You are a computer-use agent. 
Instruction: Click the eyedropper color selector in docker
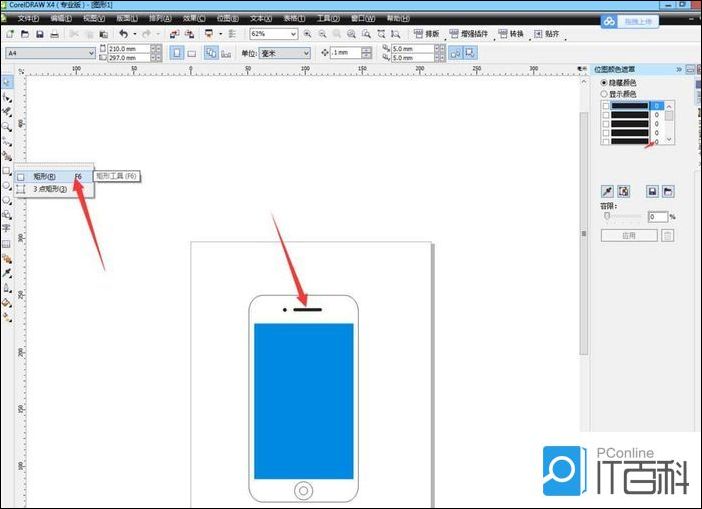pyautogui.click(x=606, y=191)
